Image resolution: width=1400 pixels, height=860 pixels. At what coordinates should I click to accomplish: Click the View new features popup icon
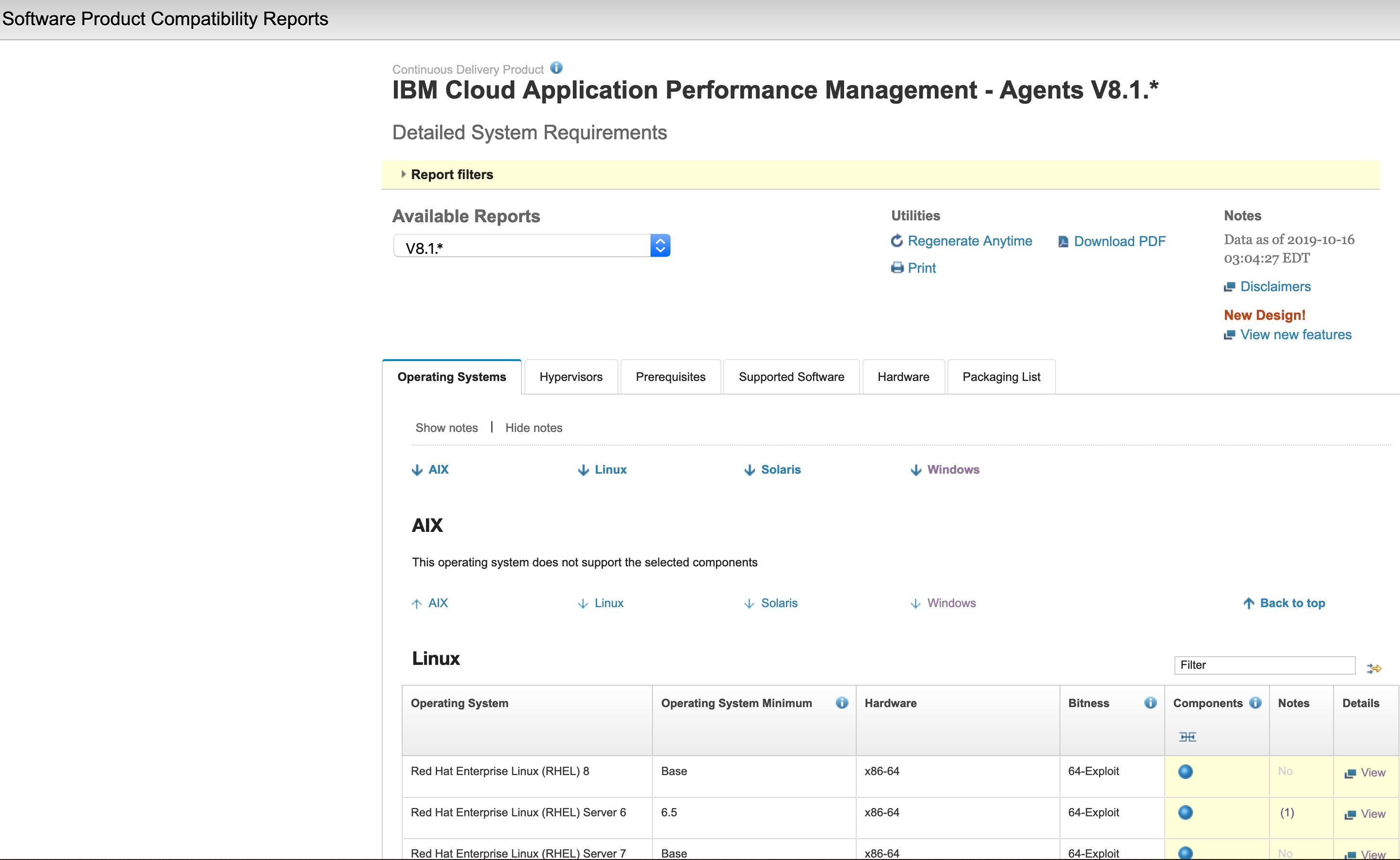1229,335
